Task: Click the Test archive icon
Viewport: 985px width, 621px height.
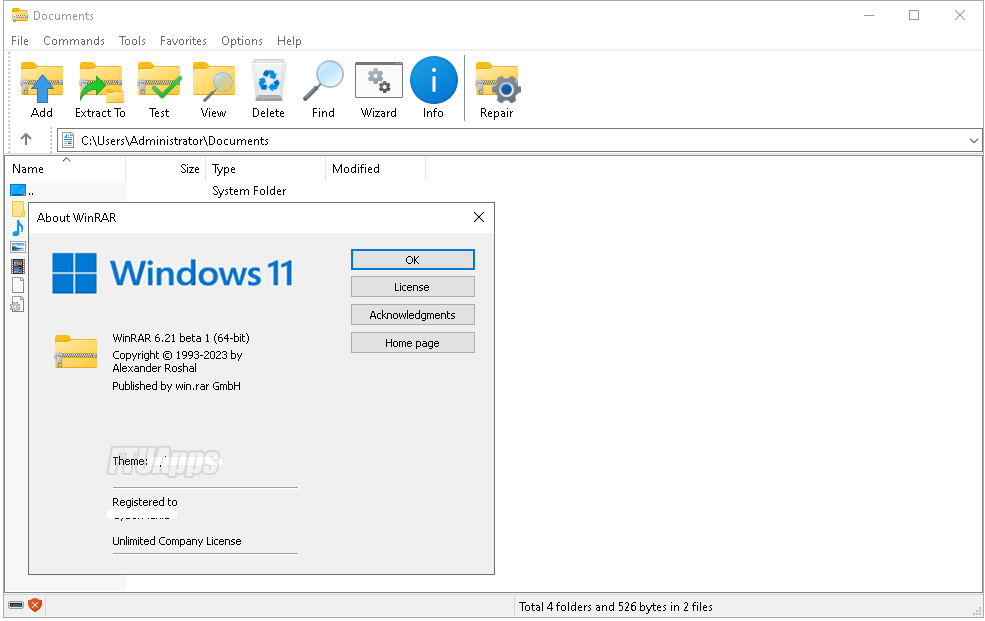Action: click(x=159, y=82)
